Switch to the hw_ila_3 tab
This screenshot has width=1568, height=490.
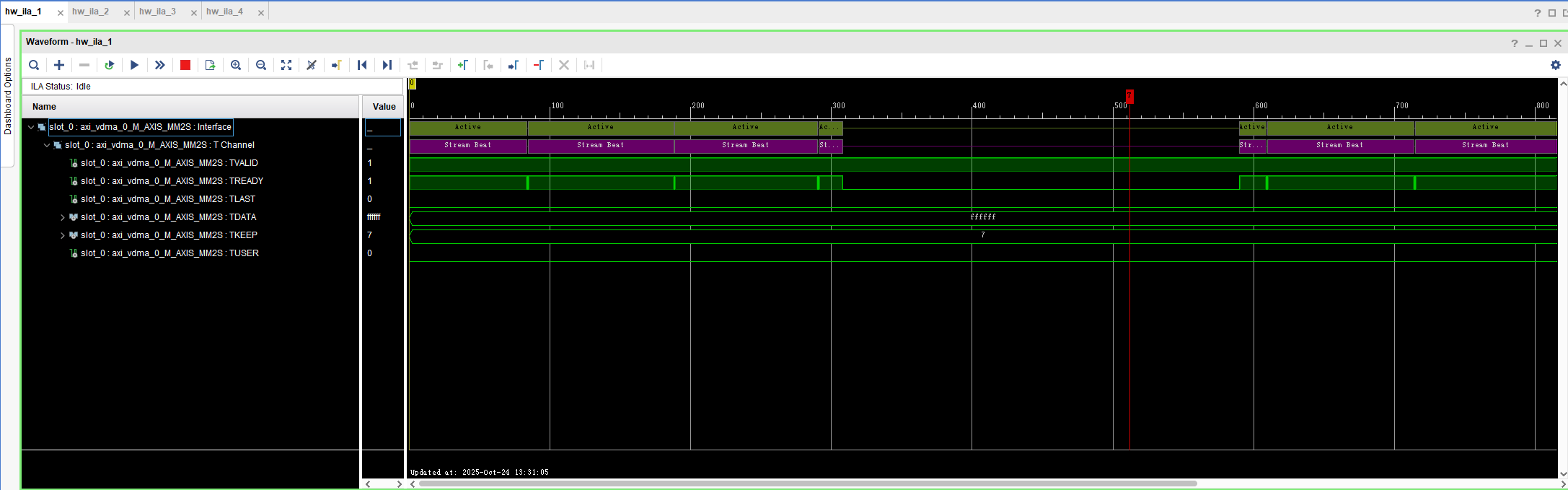point(158,12)
